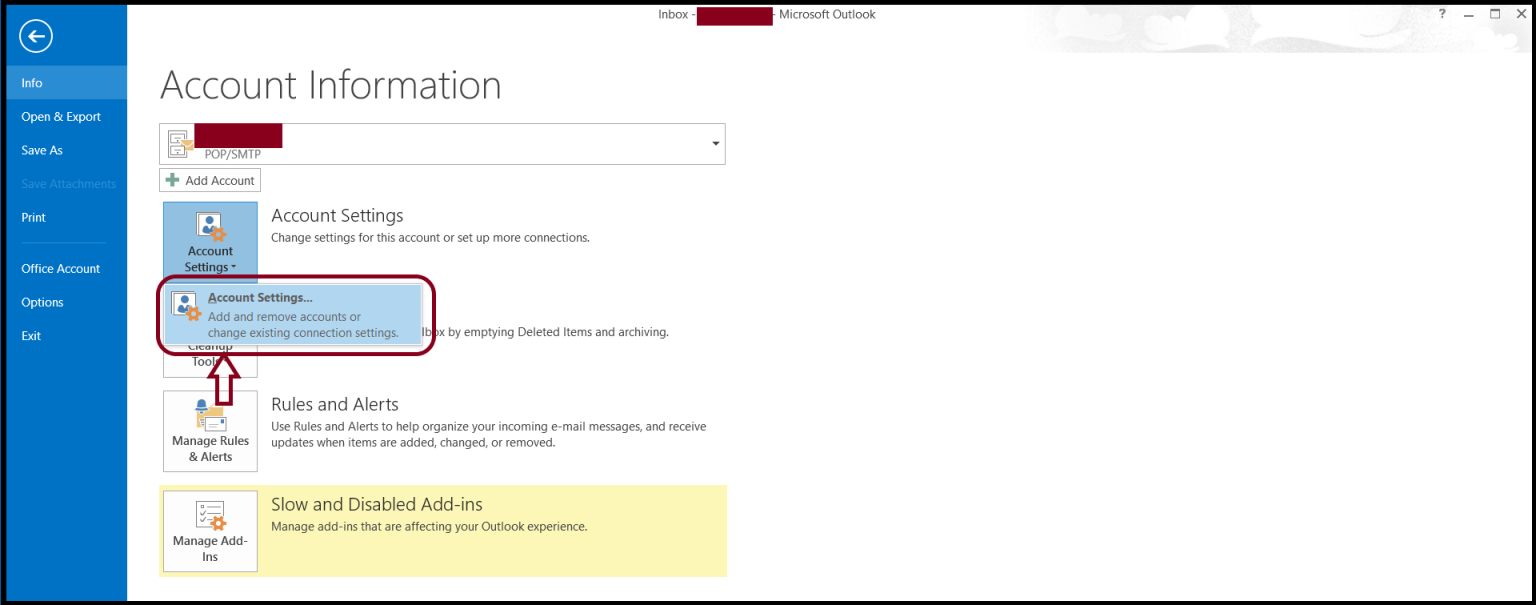Click the POP/SMTP account mailbox icon
Screen dimensions: 1536x605
point(181,144)
